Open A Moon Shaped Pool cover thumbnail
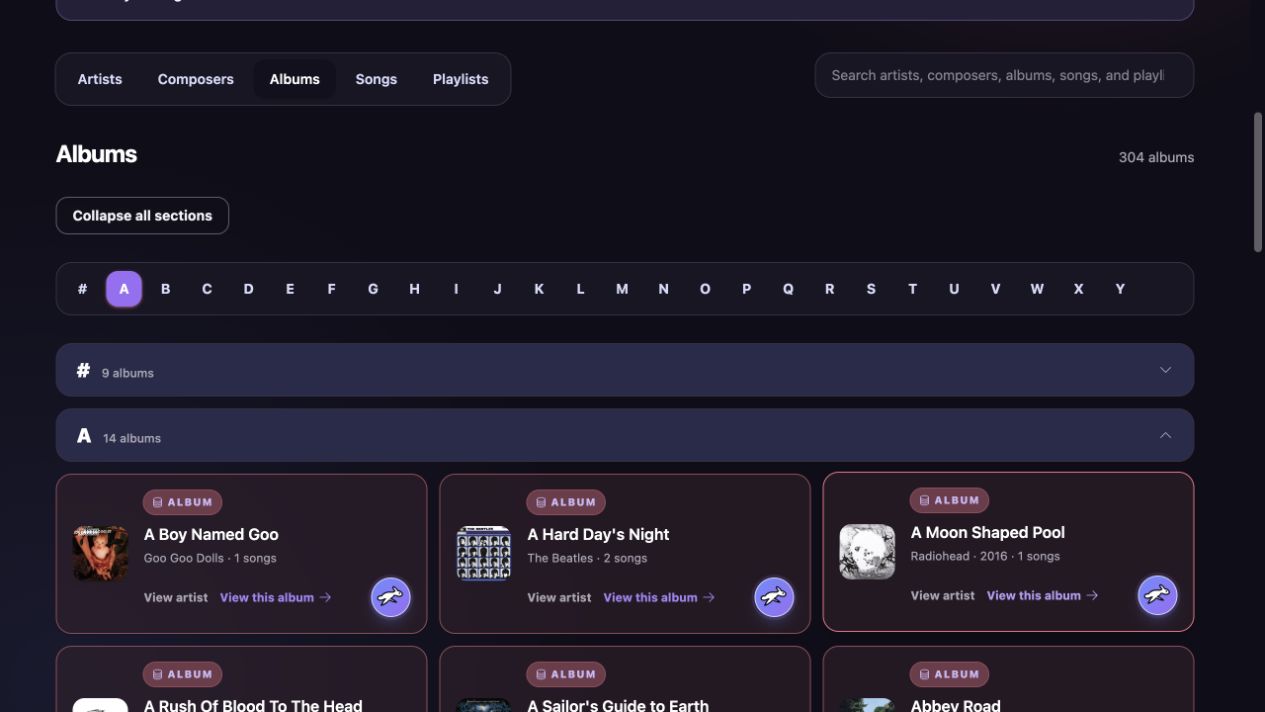The width and height of the screenshot is (1265, 712). [867, 551]
